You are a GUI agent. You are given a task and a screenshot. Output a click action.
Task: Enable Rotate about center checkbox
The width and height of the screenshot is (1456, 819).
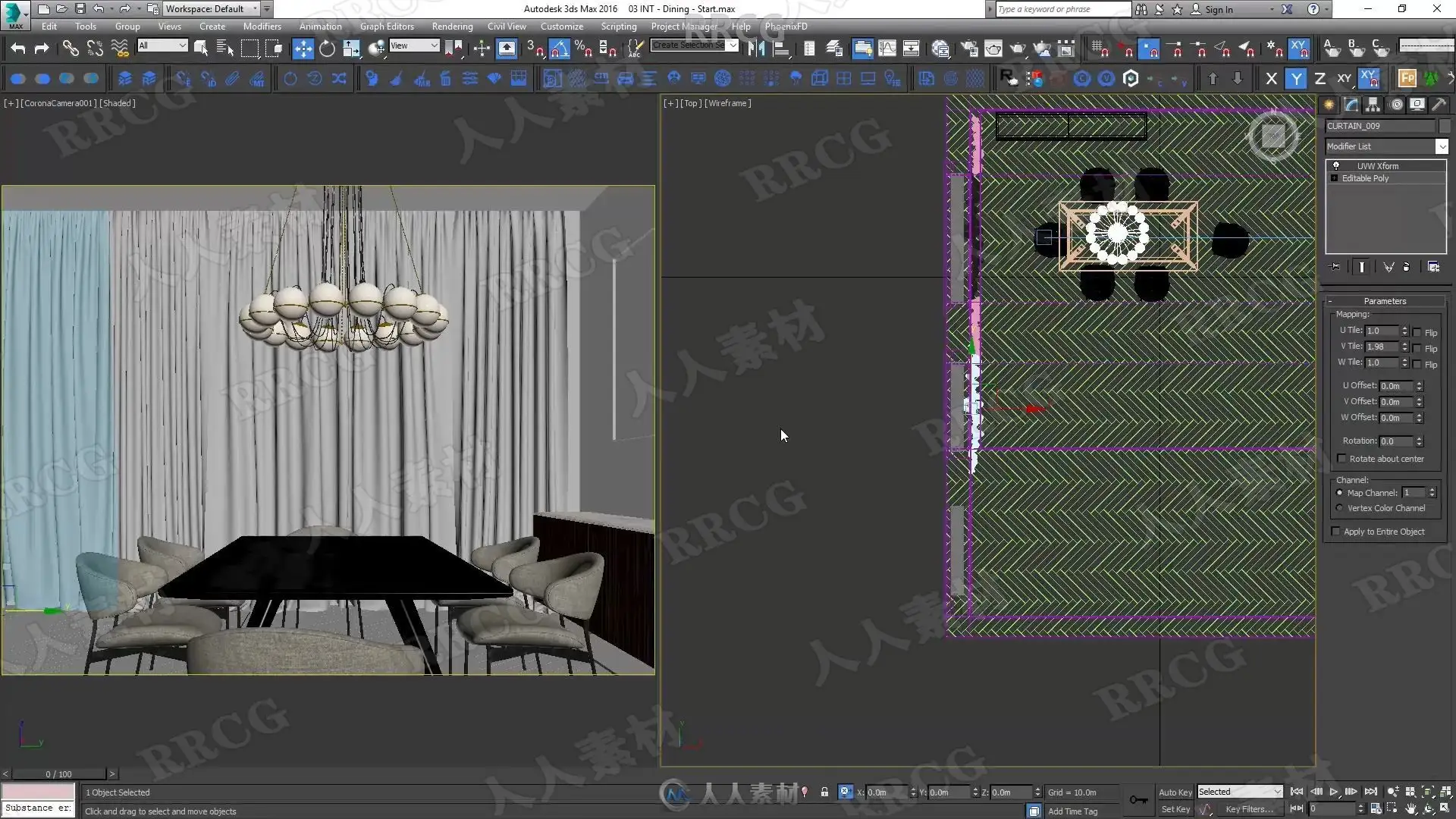pos(1341,459)
